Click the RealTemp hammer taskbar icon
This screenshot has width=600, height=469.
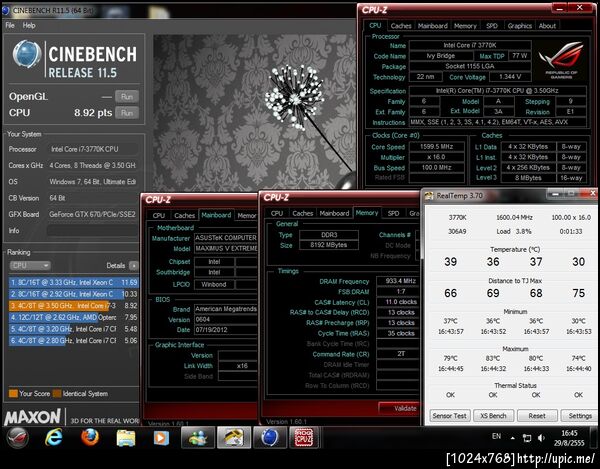point(234,438)
